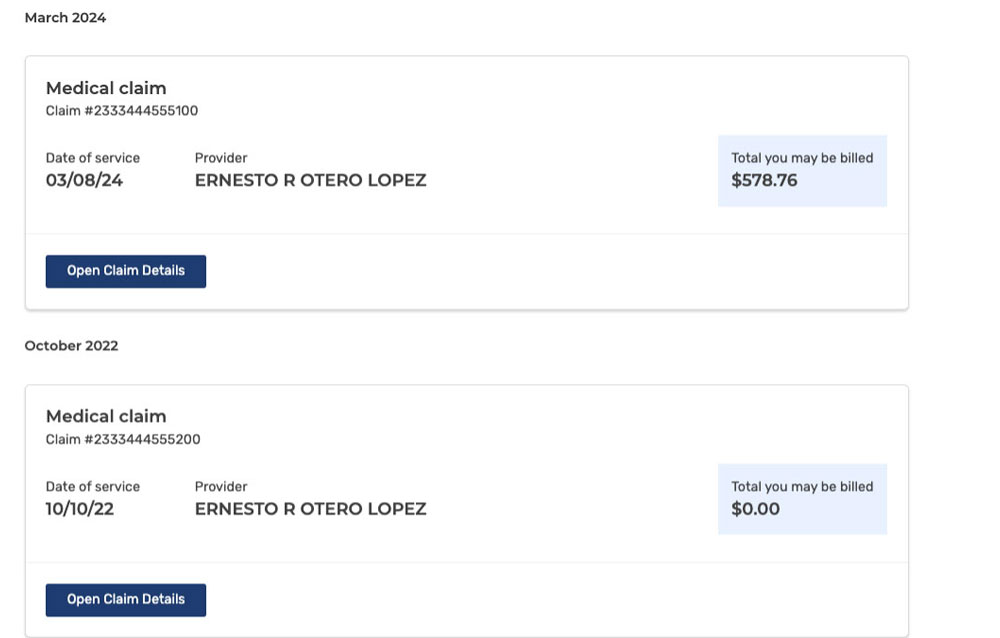Click the Provider label in first card

(221, 158)
